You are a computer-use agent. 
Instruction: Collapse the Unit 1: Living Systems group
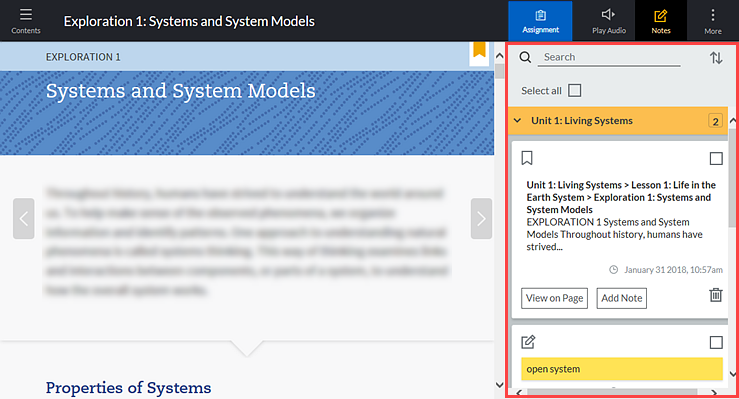coord(517,121)
